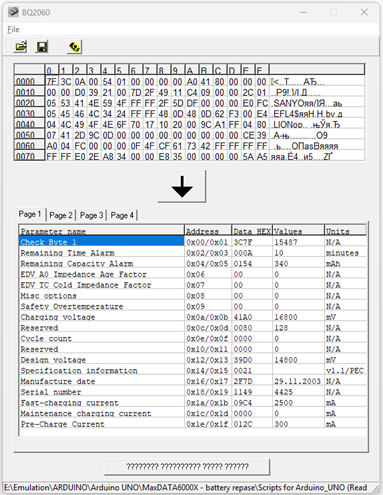Click the Units column header

click(x=345, y=231)
